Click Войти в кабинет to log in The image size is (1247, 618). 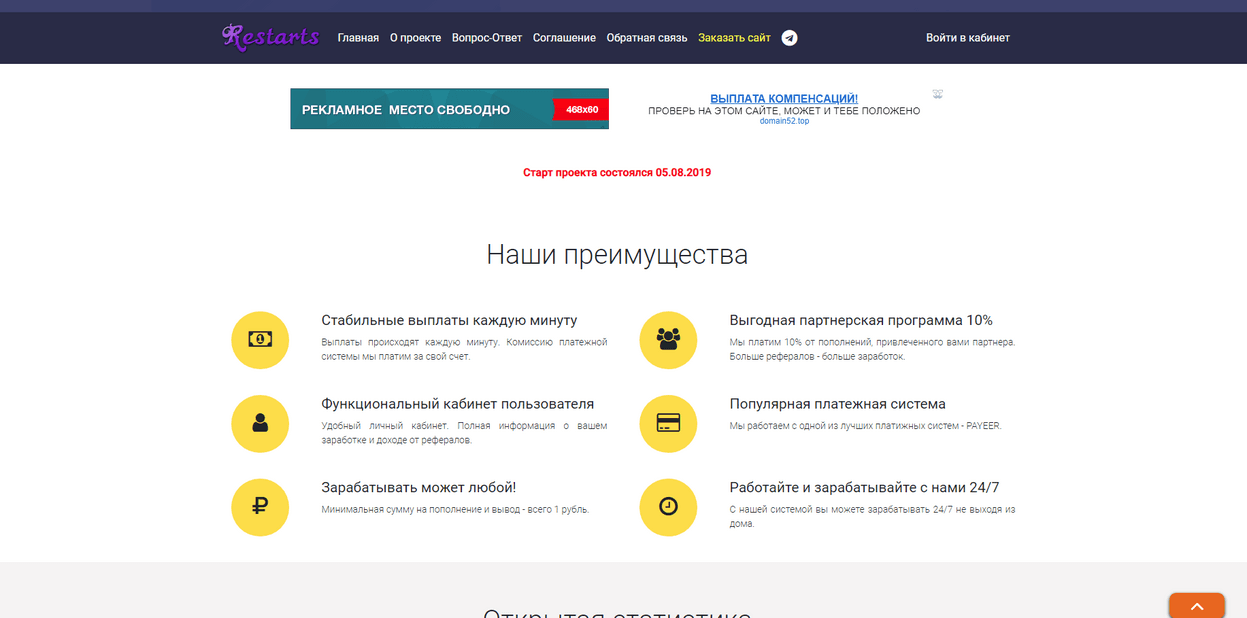(x=967, y=38)
